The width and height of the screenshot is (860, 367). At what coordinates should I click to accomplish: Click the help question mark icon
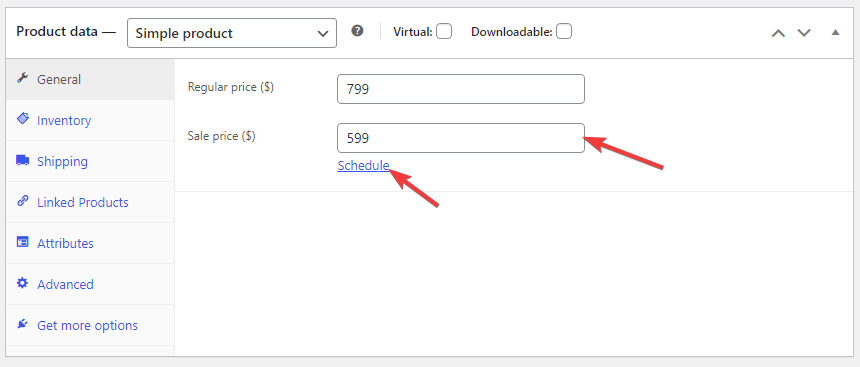pos(358,31)
